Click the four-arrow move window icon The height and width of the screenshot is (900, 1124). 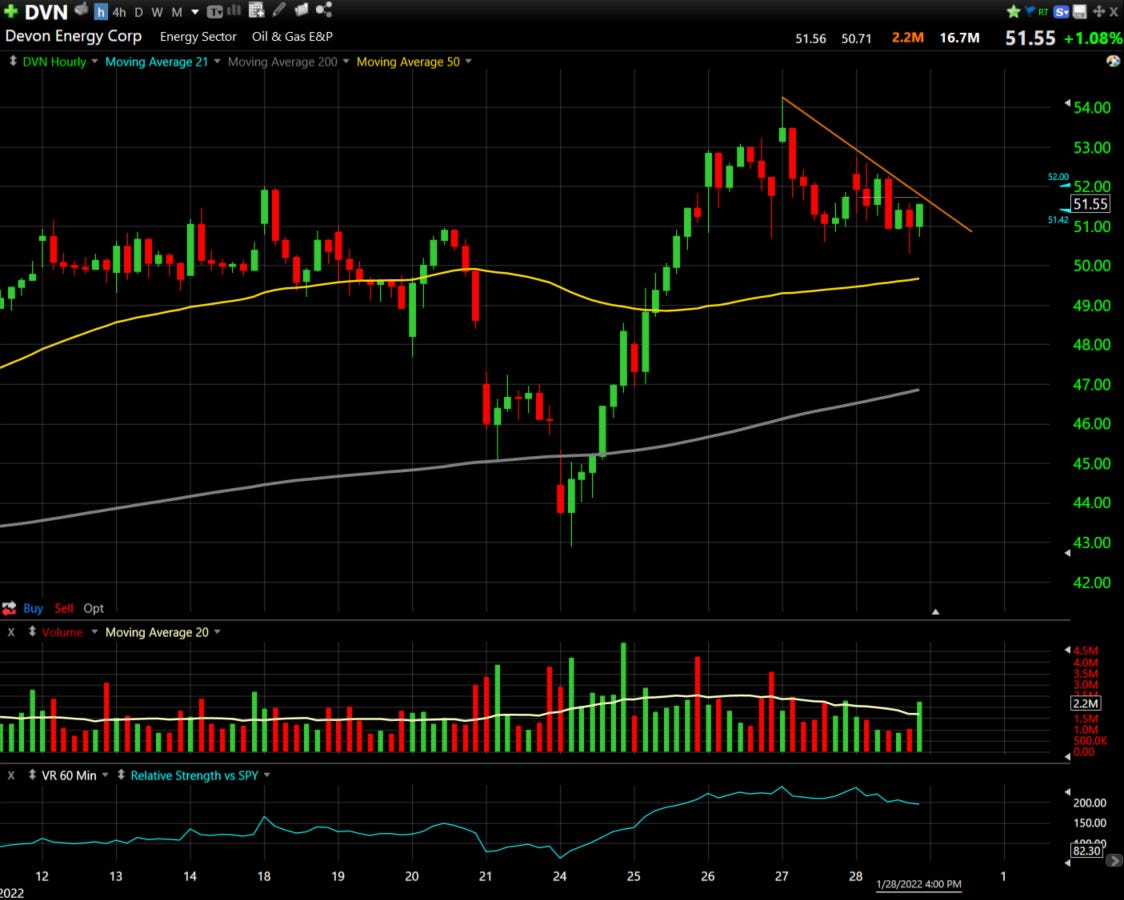[x=1098, y=11]
